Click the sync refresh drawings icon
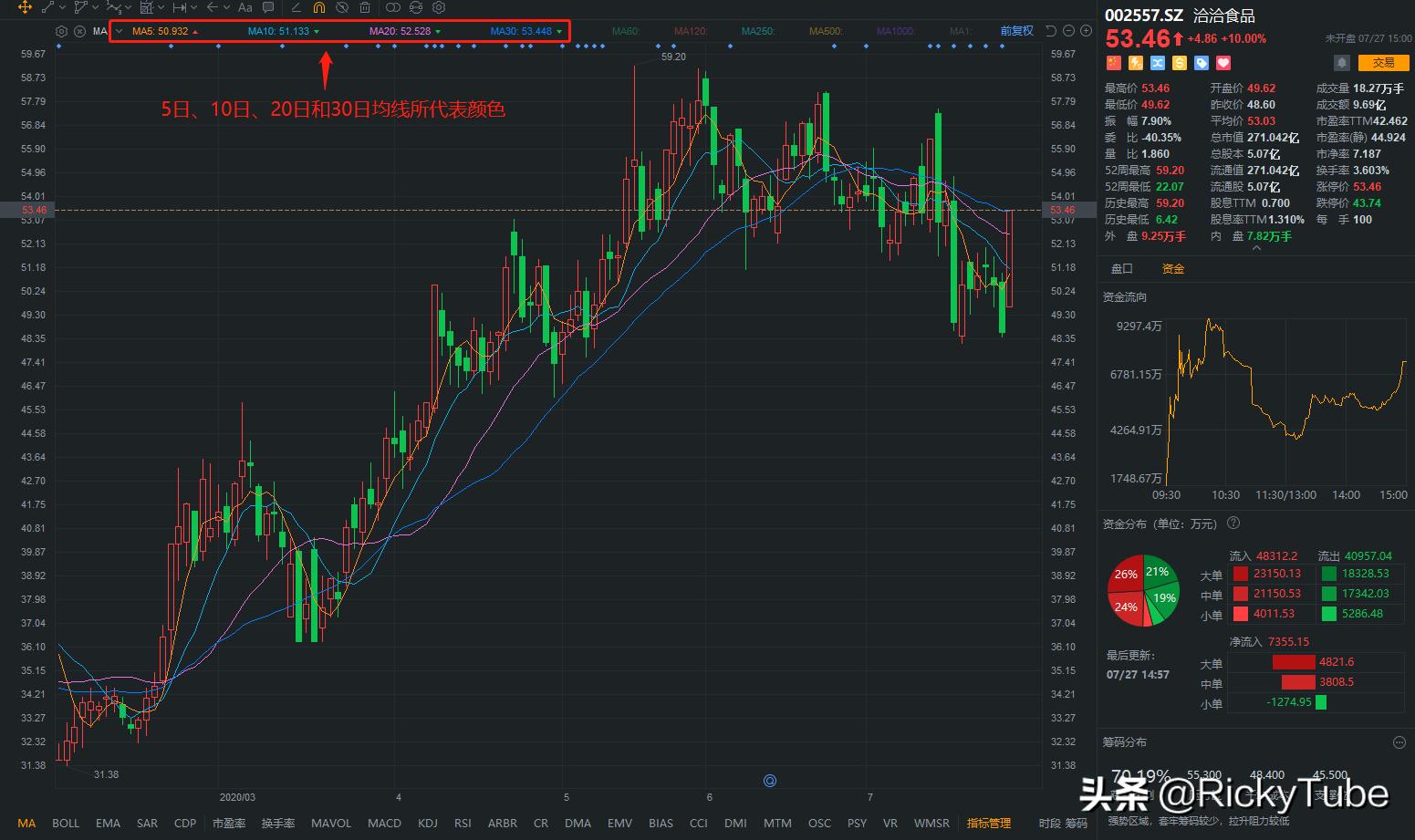Image resolution: width=1415 pixels, height=840 pixels. 416,7
